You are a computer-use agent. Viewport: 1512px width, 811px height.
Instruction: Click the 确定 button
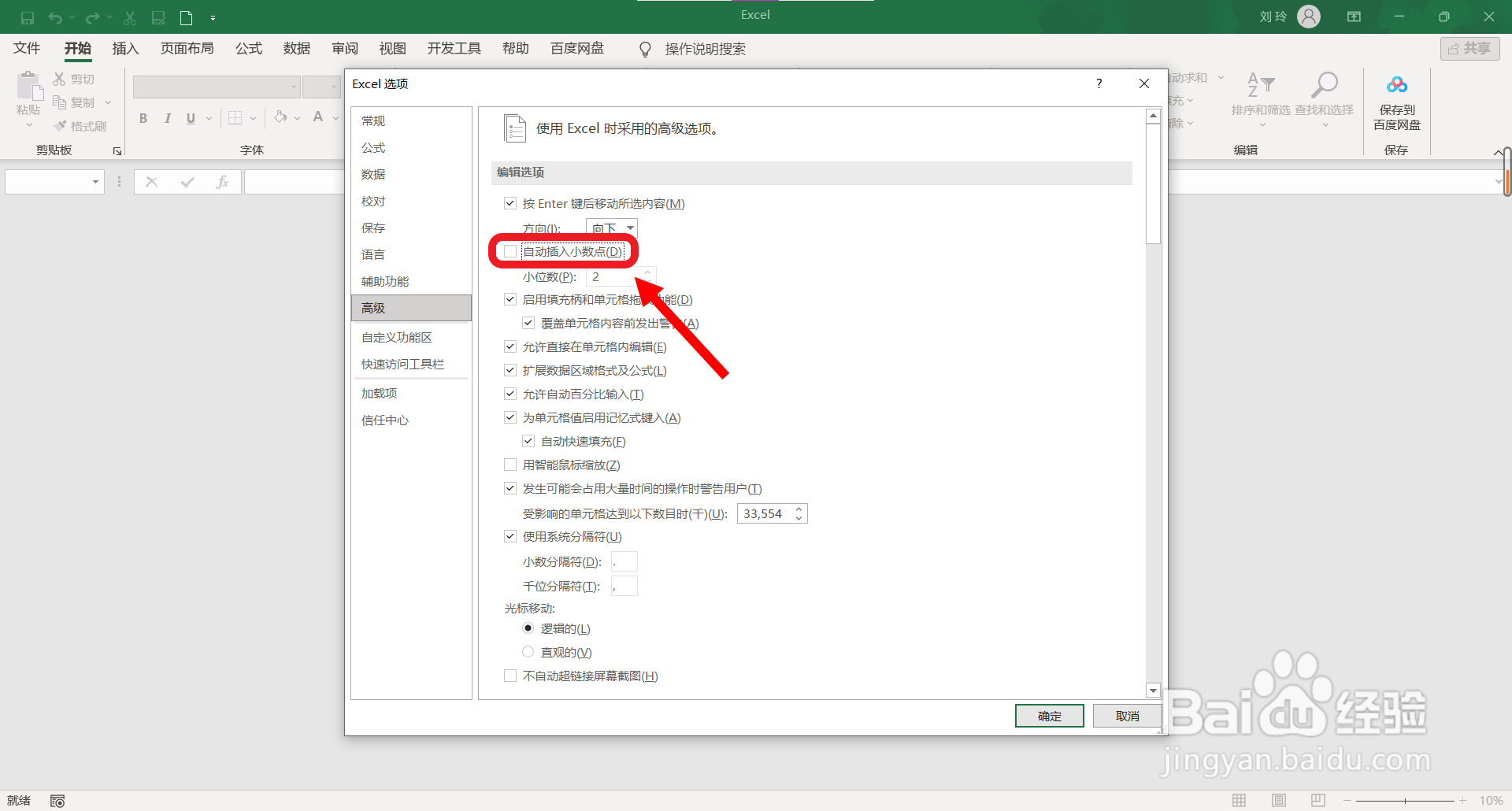pos(1049,716)
